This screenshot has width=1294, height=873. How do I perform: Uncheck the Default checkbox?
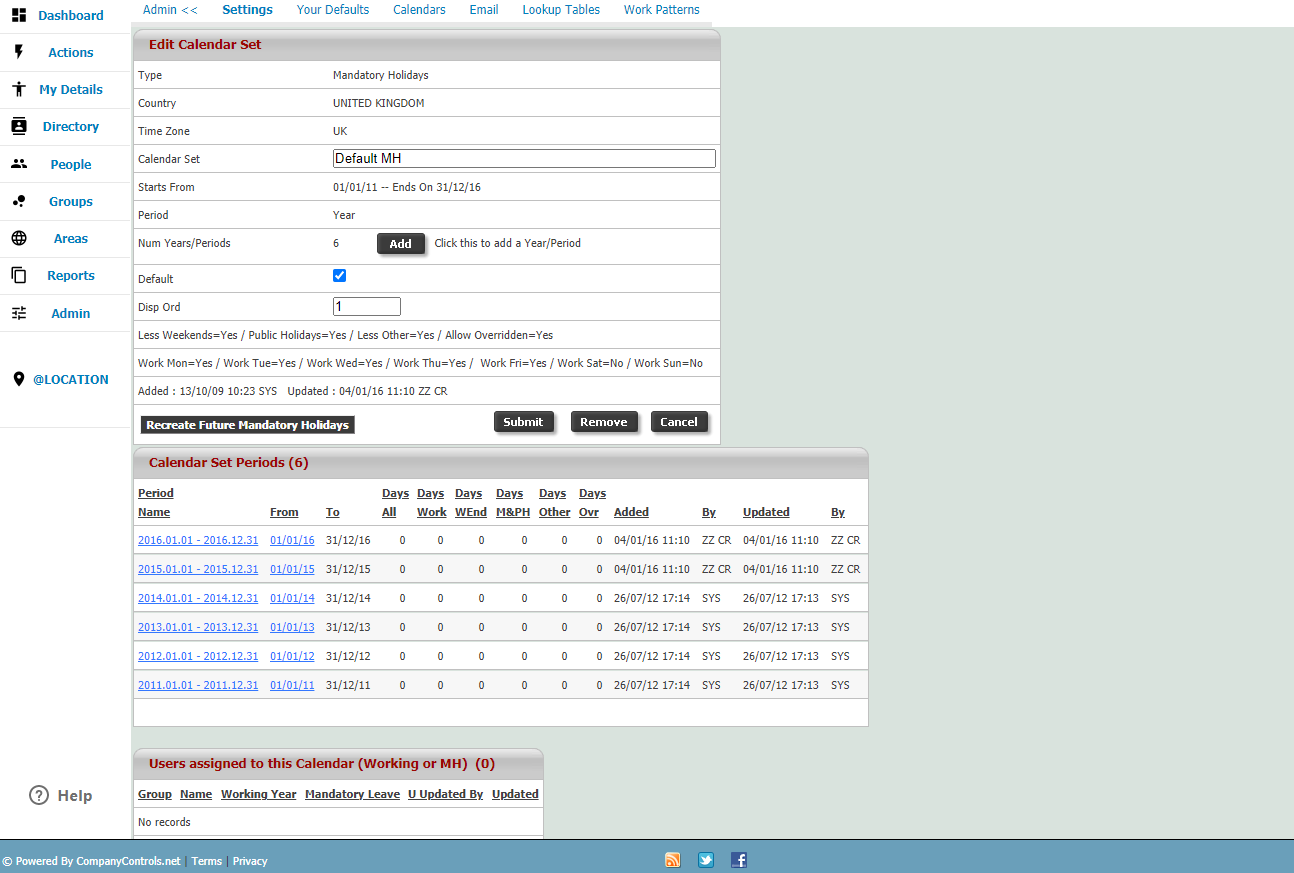click(339, 276)
